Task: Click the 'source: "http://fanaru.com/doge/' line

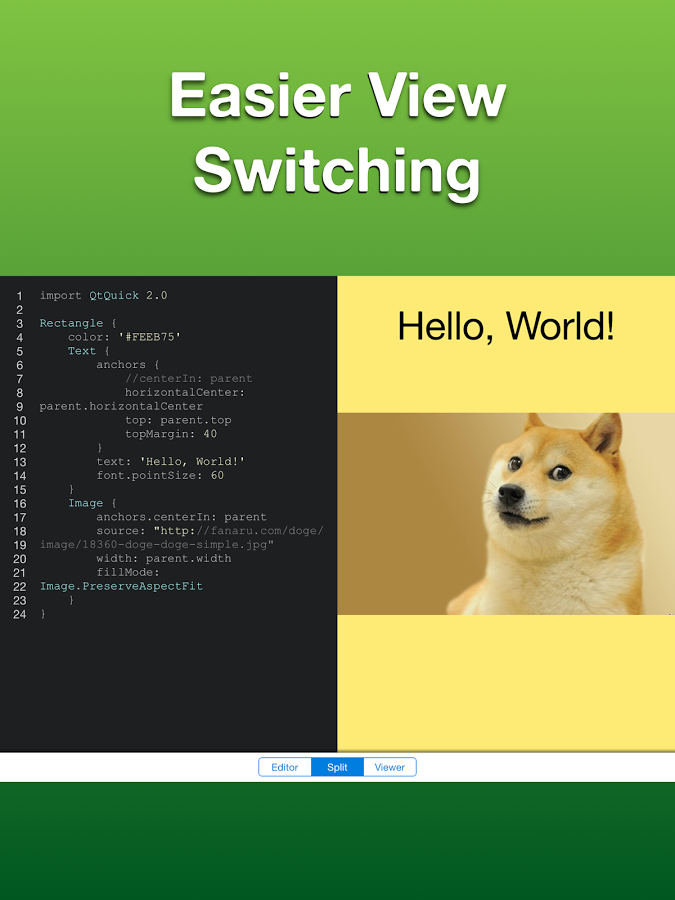Action: click(210, 531)
